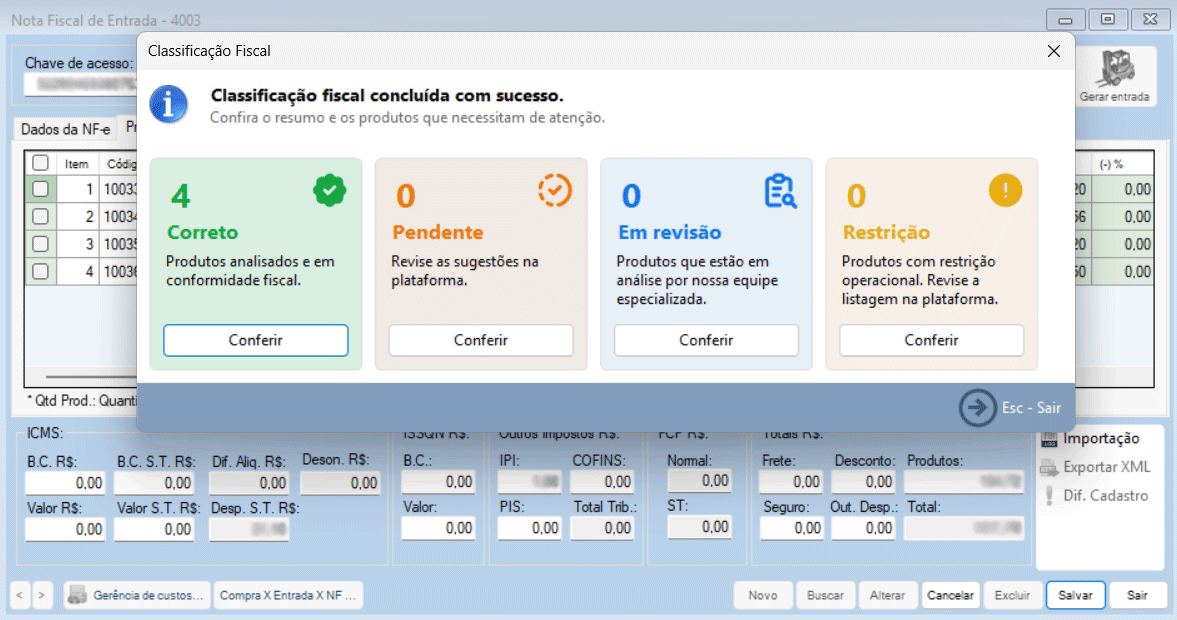Click Conferir under Correto
This screenshot has height=620, width=1177.
click(256, 340)
